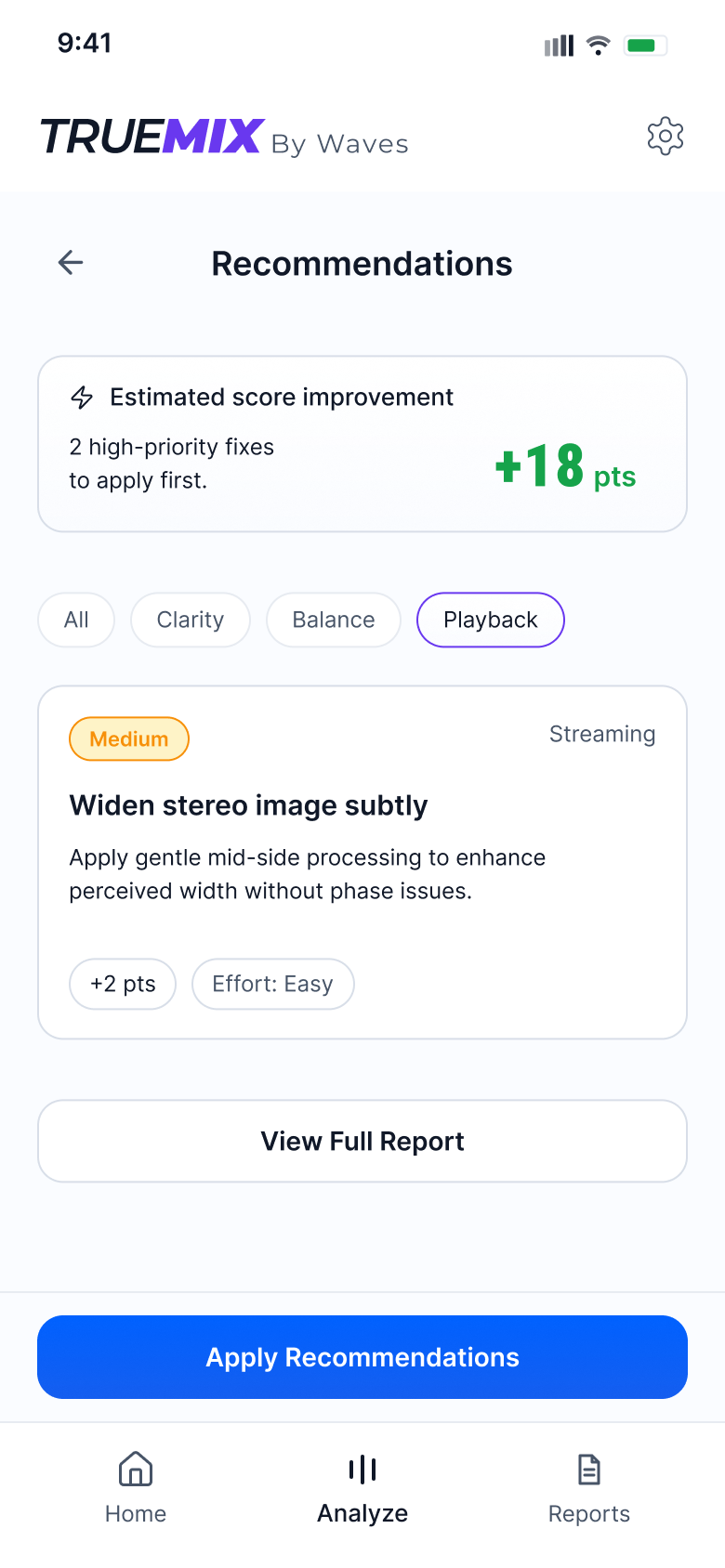
Task: Tap the Streaming label
Action: pyautogui.click(x=602, y=734)
